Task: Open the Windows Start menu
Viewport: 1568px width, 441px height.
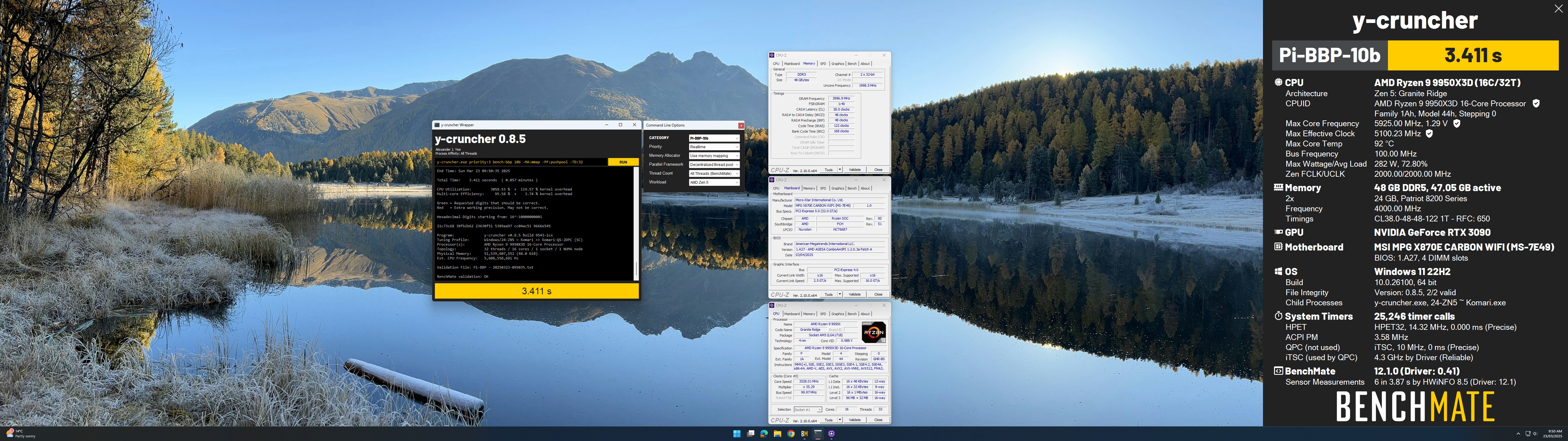Action: click(737, 434)
